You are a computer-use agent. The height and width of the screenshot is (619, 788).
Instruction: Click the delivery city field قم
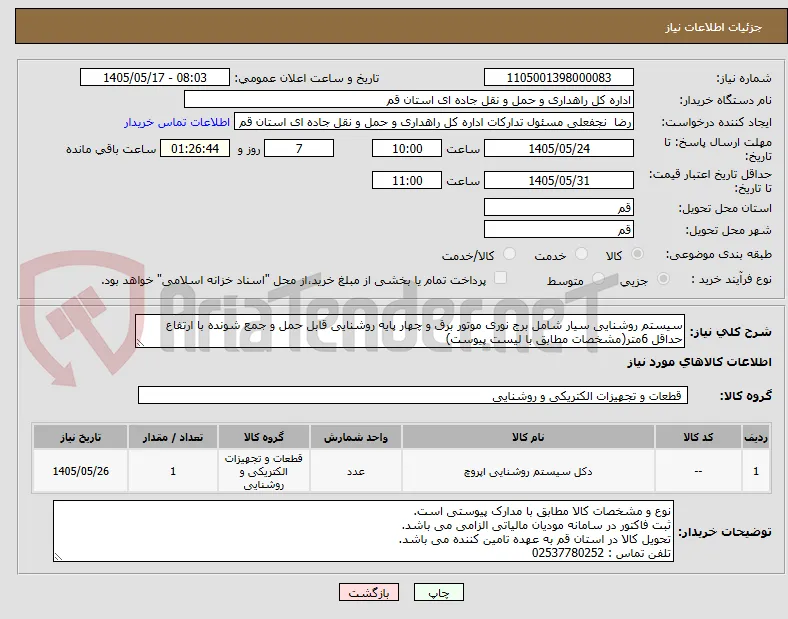coord(559,230)
